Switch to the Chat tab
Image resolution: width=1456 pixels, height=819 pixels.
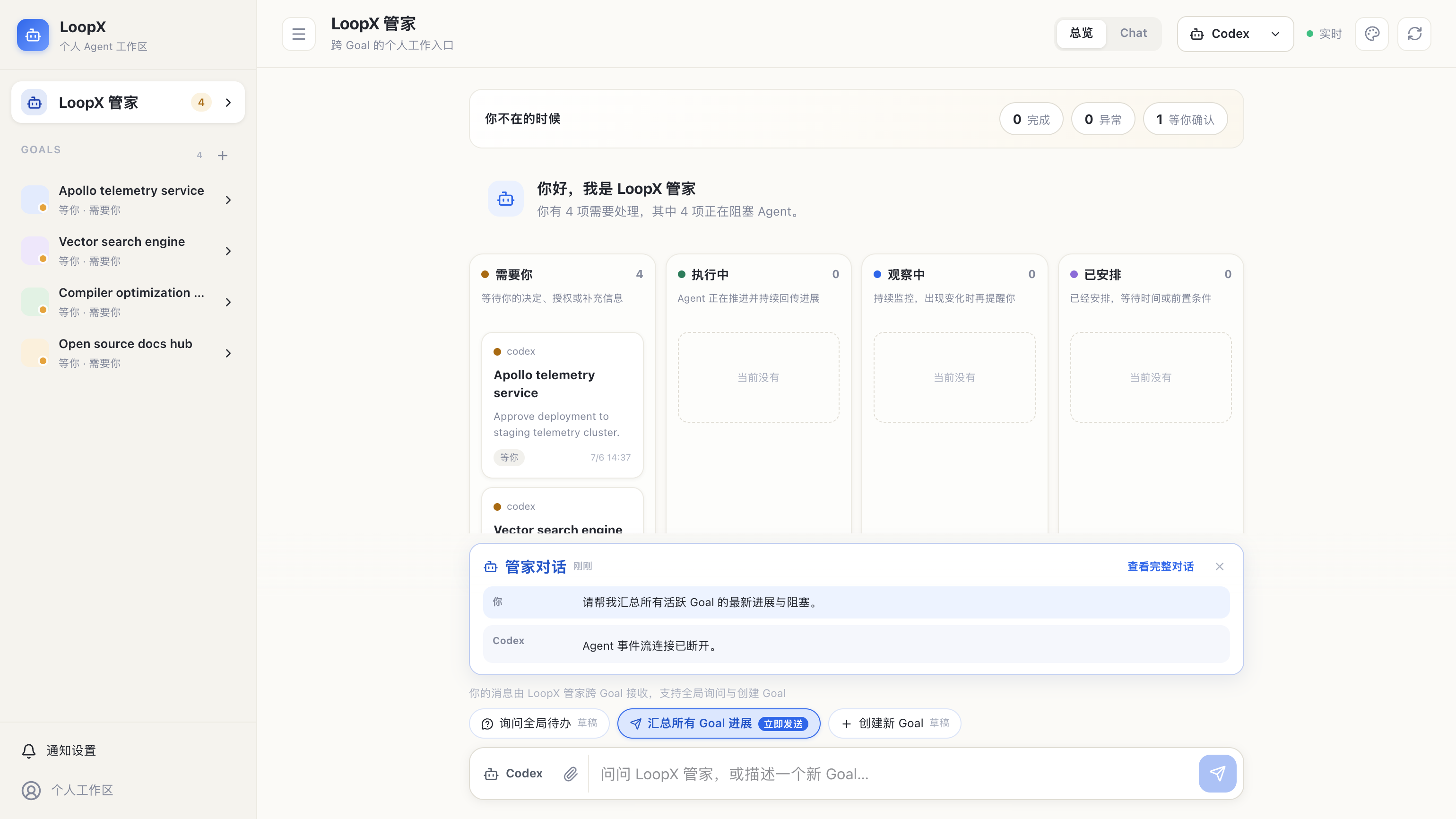1133,34
